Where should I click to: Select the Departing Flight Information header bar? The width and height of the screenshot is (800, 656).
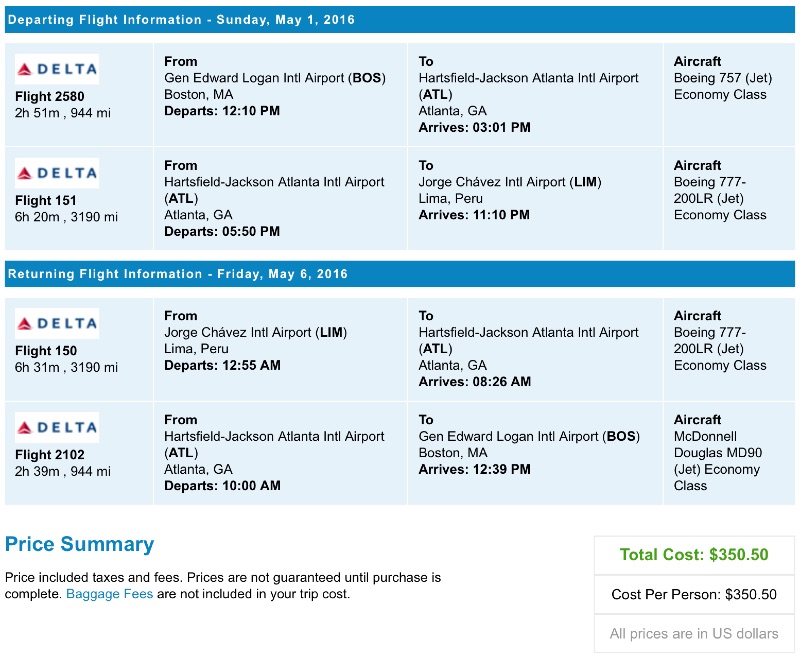tap(187, 19)
